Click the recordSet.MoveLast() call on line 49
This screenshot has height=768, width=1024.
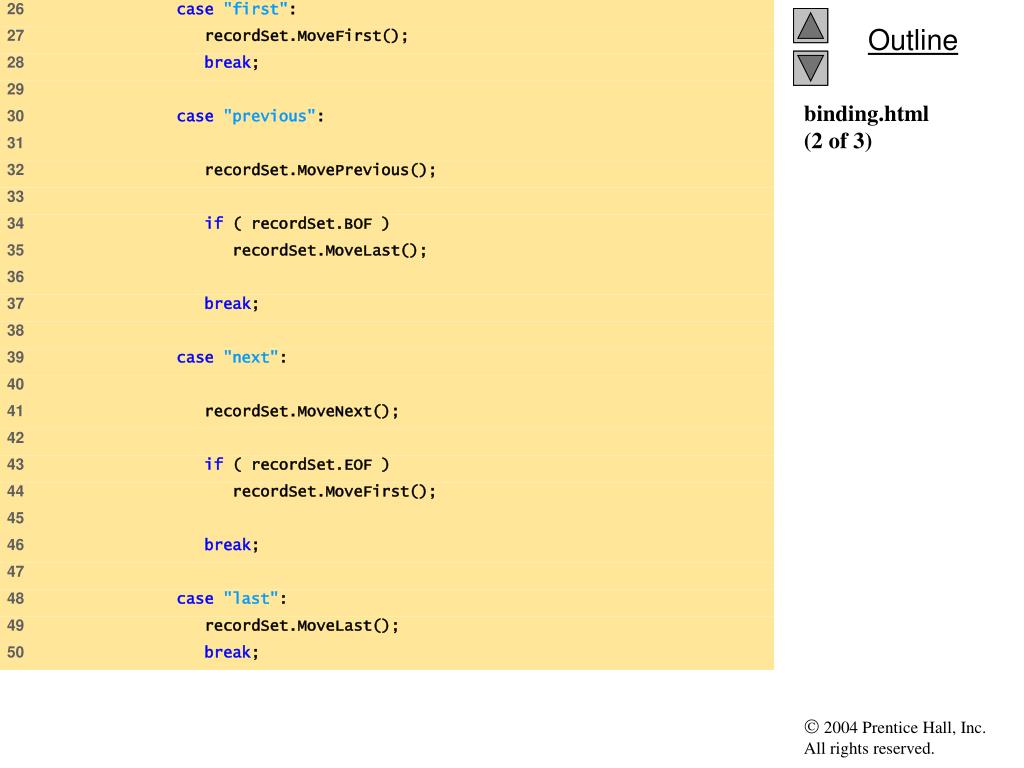(302, 624)
